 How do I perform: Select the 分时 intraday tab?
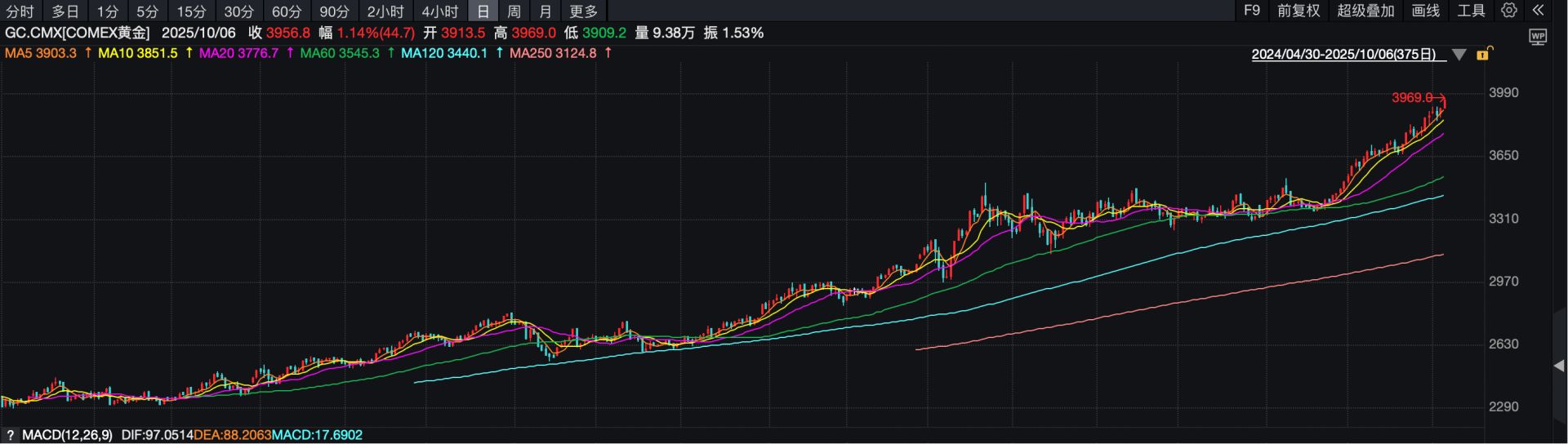(x=20, y=11)
